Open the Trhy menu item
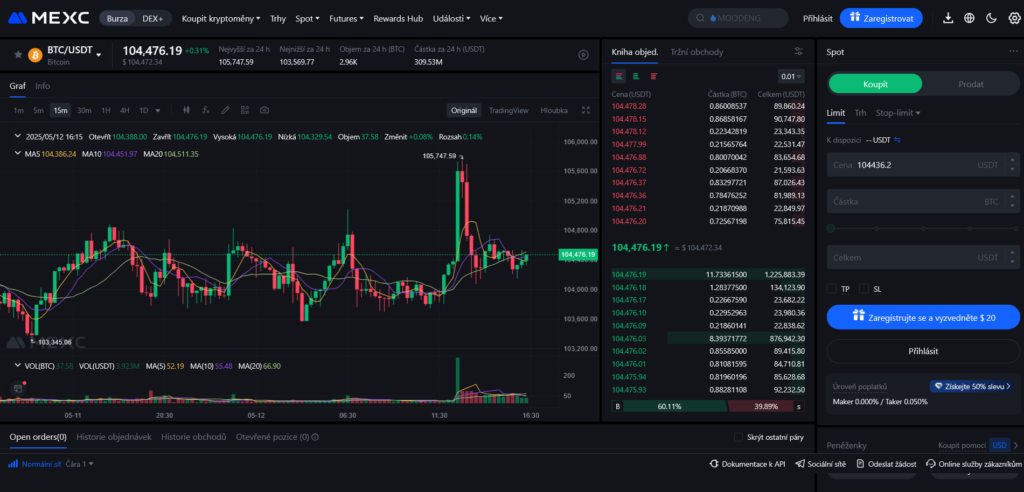 (278, 18)
